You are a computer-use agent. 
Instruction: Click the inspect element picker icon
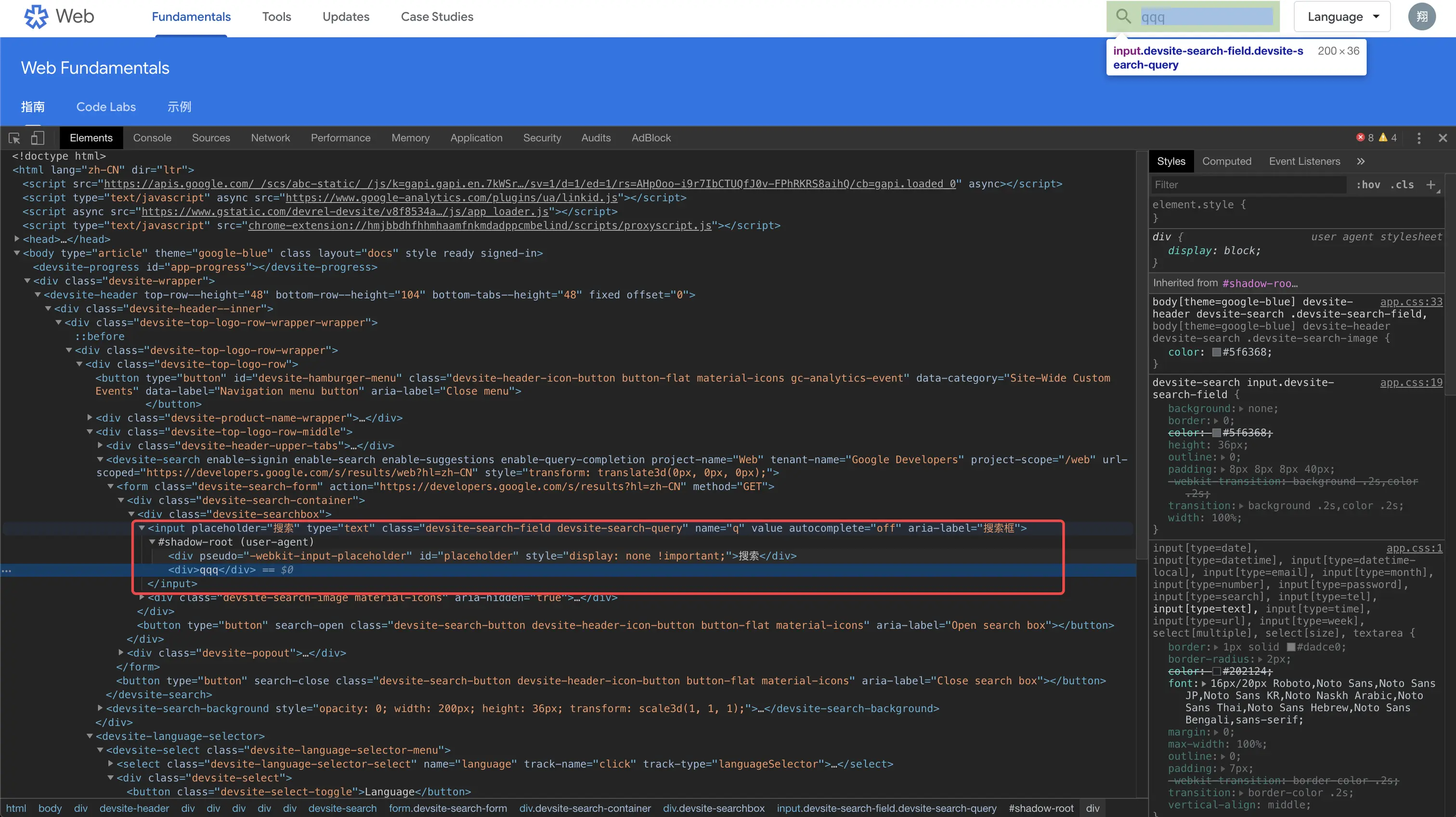15,138
